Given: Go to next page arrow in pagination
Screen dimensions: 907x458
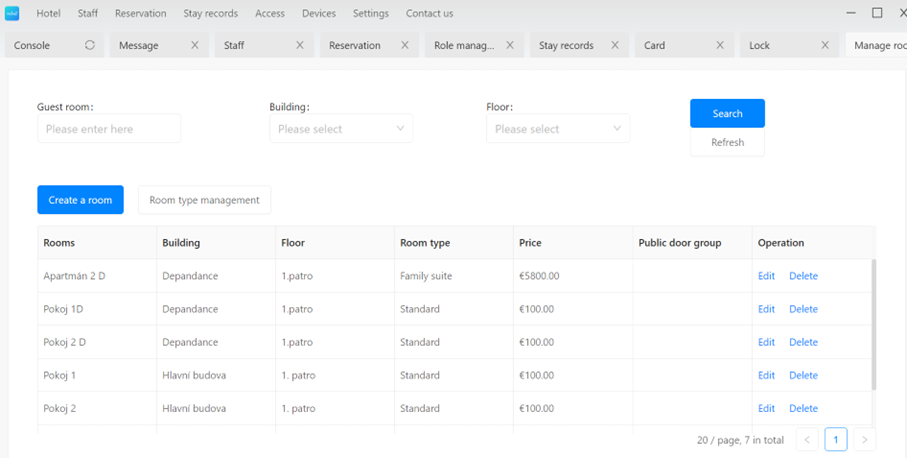Looking at the screenshot, I should [x=864, y=439].
